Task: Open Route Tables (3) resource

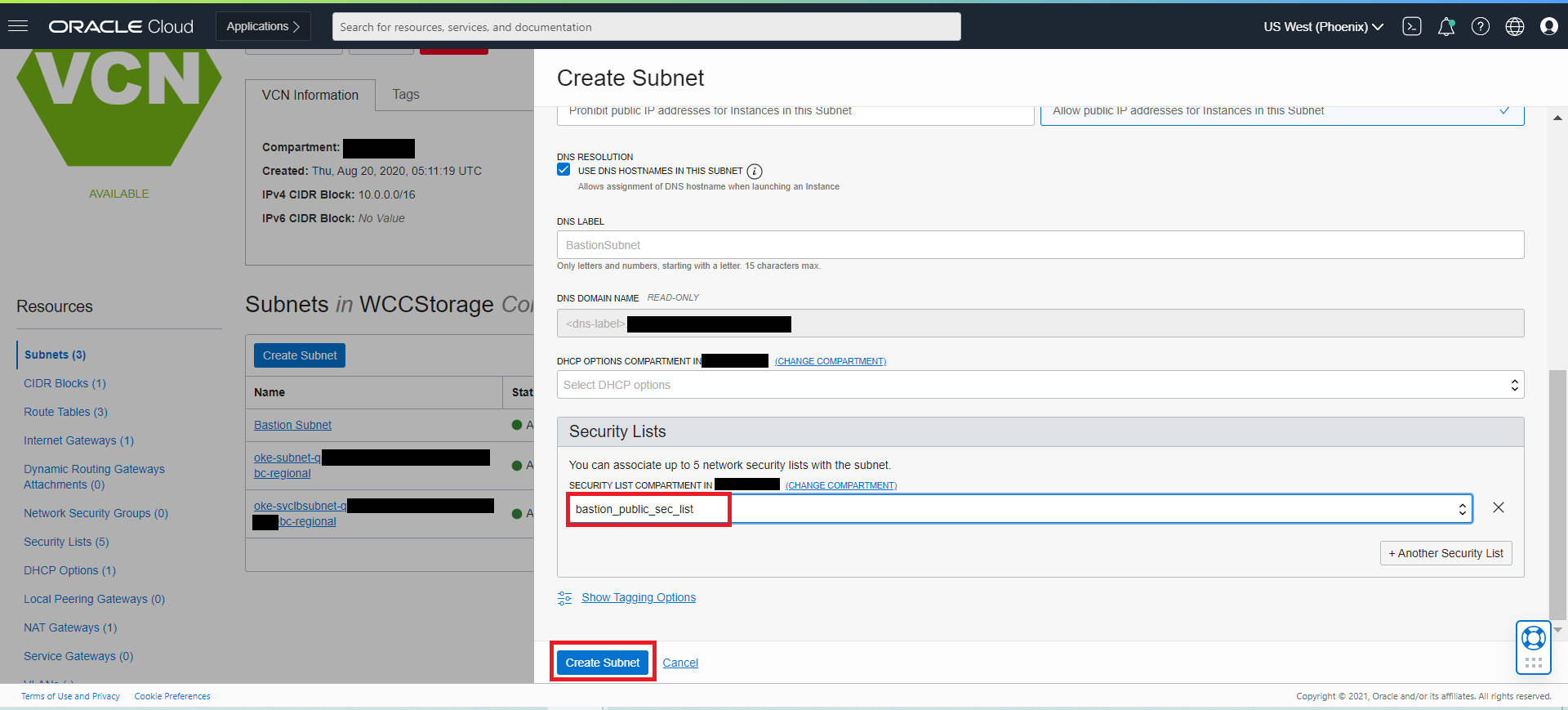Action: 65,412
